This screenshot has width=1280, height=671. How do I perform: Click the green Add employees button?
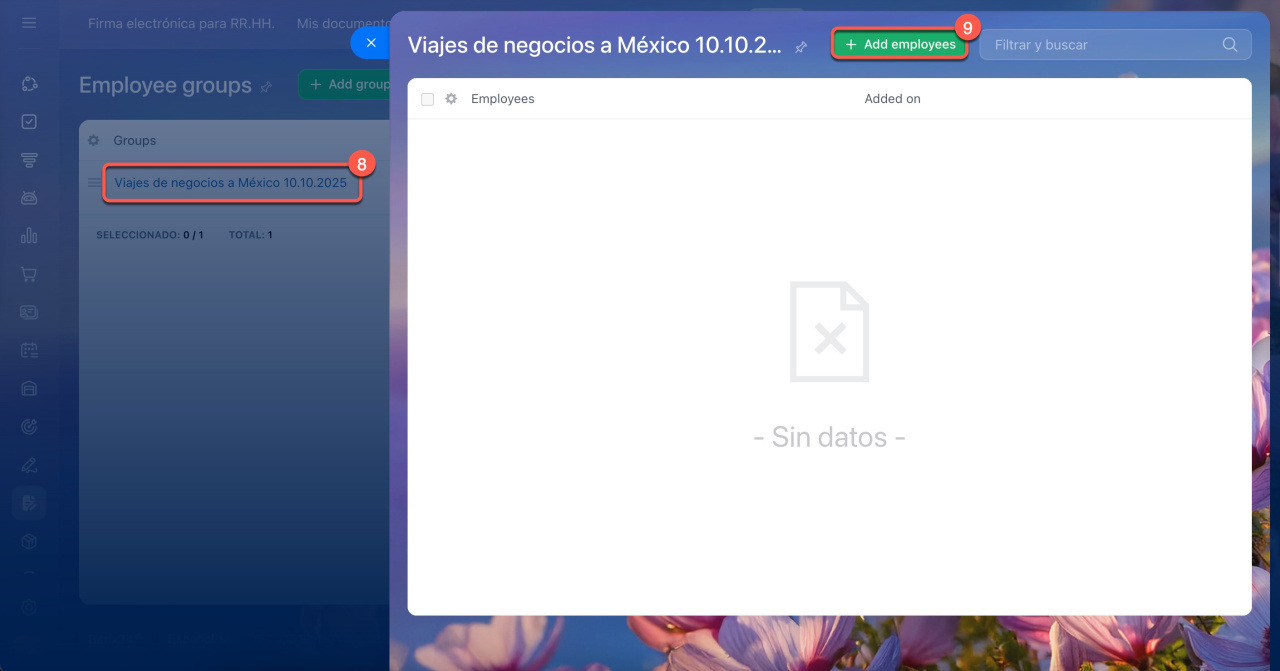[x=900, y=45]
